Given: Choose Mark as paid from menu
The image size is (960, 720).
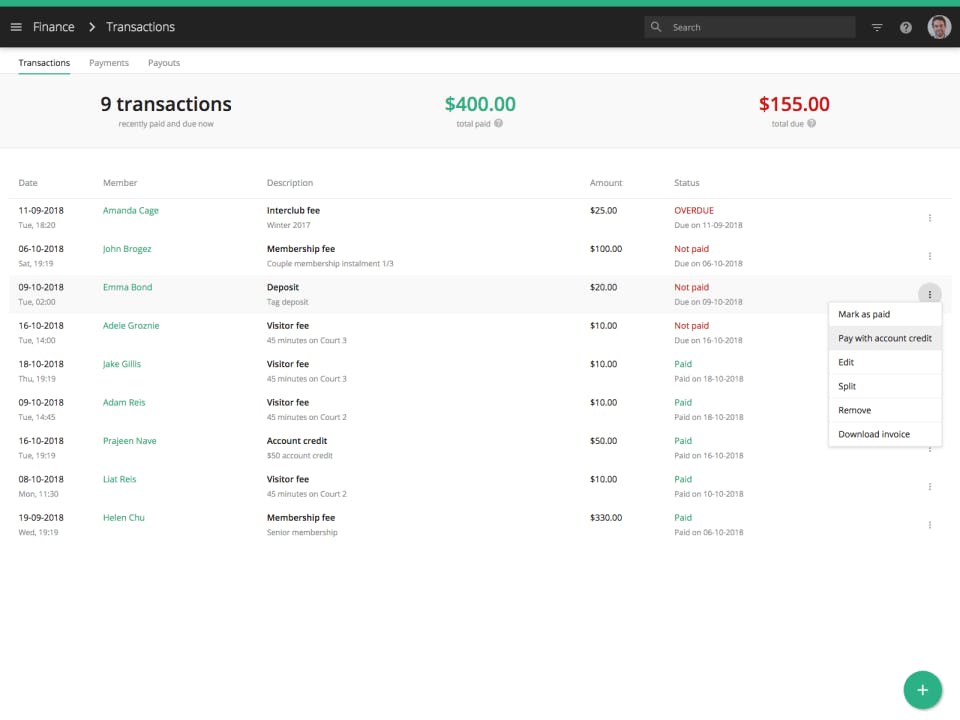Looking at the screenshot, I should click(885, 314).
